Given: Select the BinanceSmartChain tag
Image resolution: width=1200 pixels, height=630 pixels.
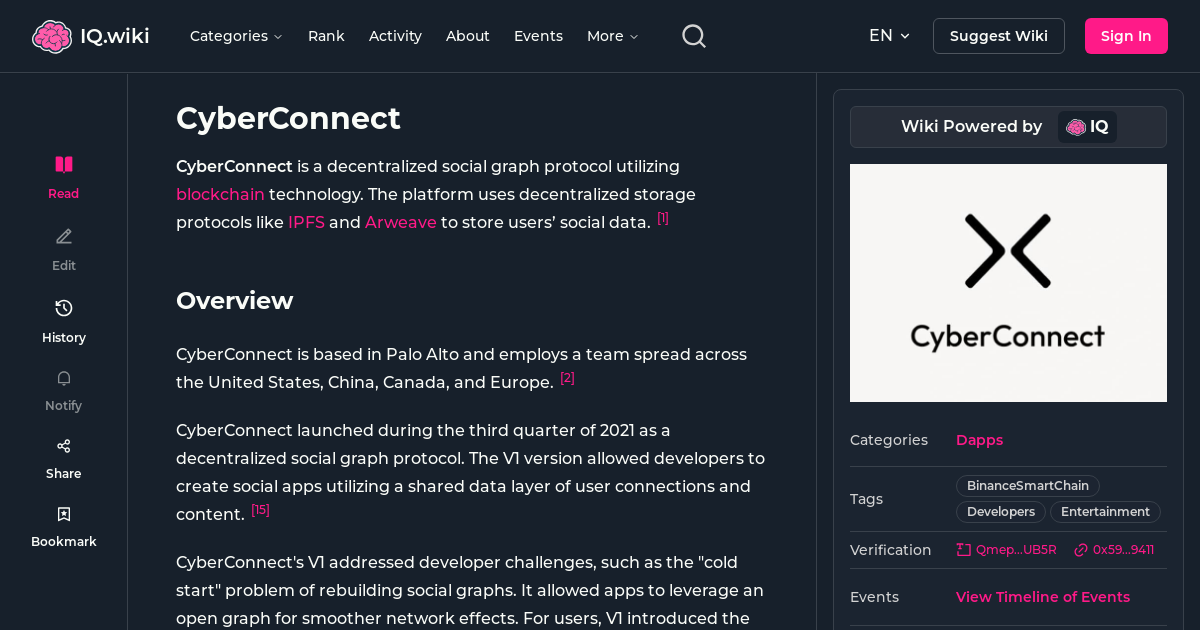Looking at the screenshot, I should 1027,485.
